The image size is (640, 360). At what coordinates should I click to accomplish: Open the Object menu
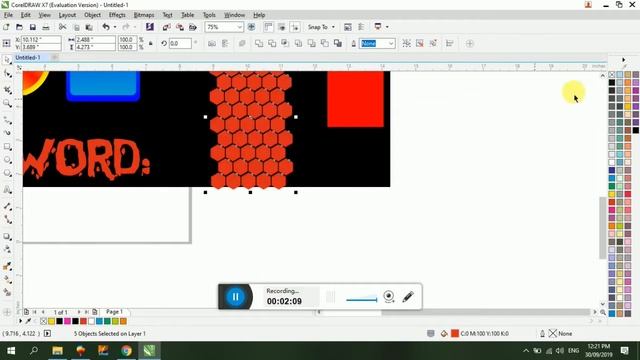pyautogui.click(x=92, y=15)
